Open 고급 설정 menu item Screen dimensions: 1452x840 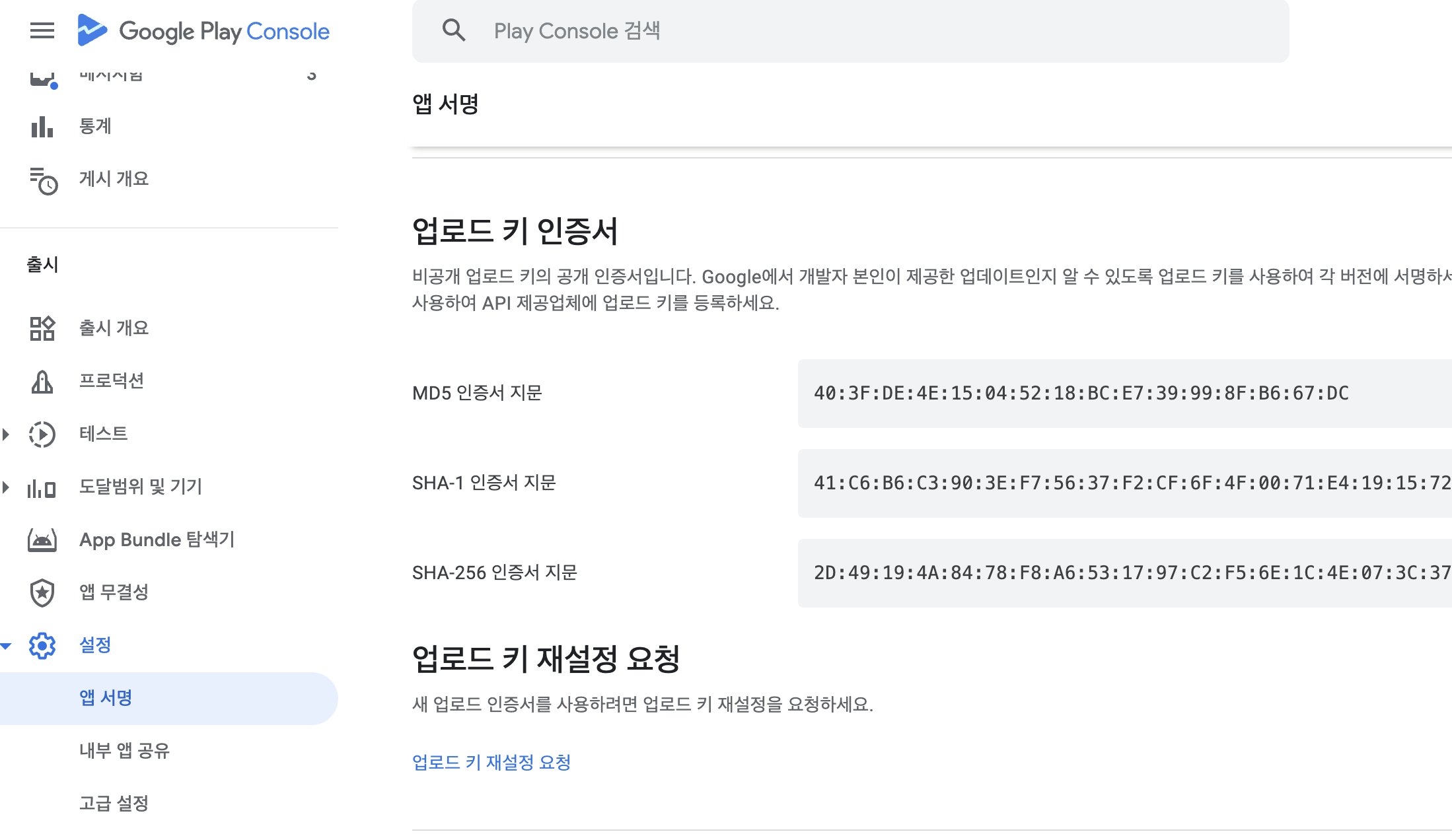114,804
